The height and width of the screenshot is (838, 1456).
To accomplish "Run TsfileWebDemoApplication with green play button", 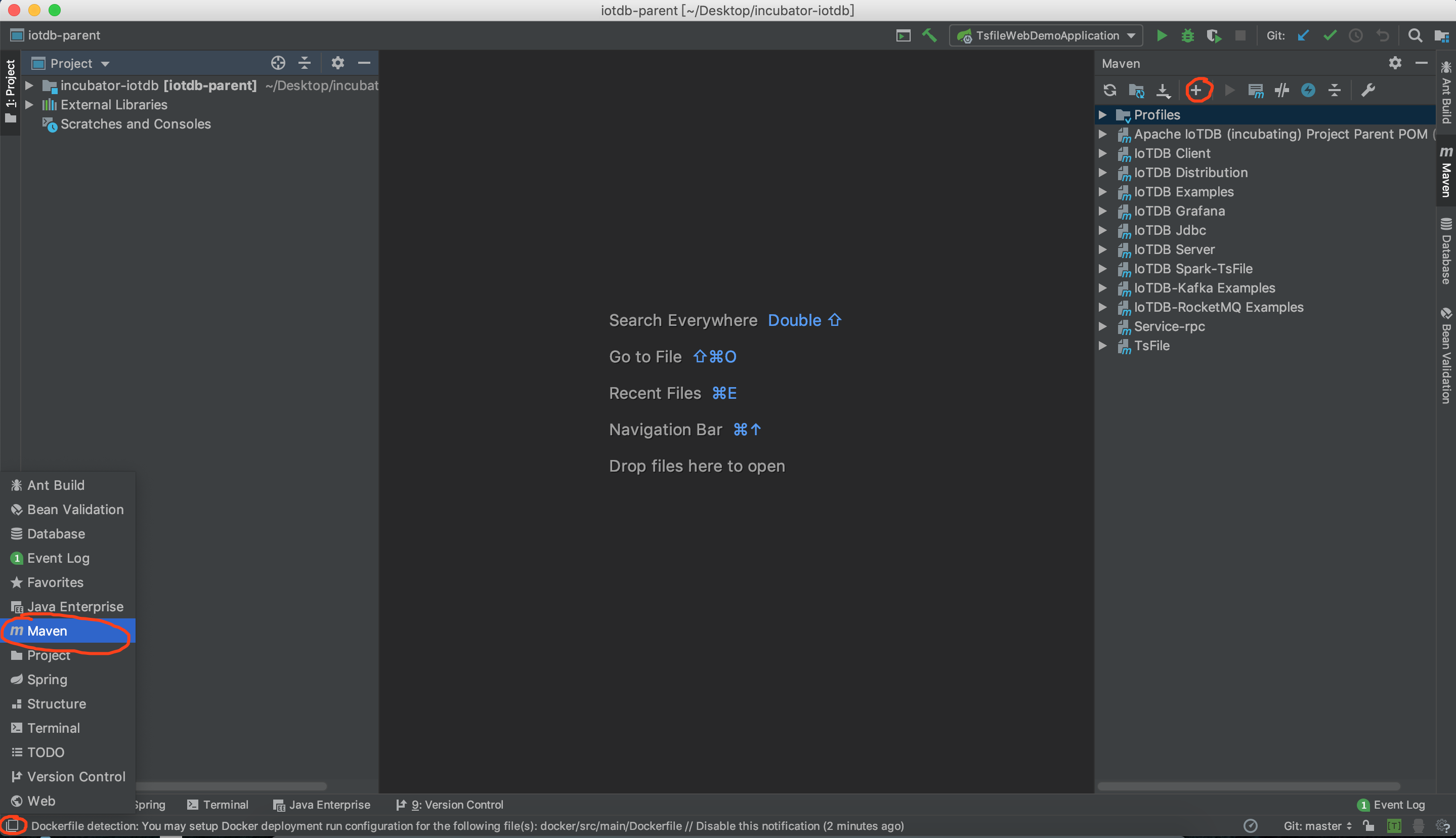I will 1162,36.
